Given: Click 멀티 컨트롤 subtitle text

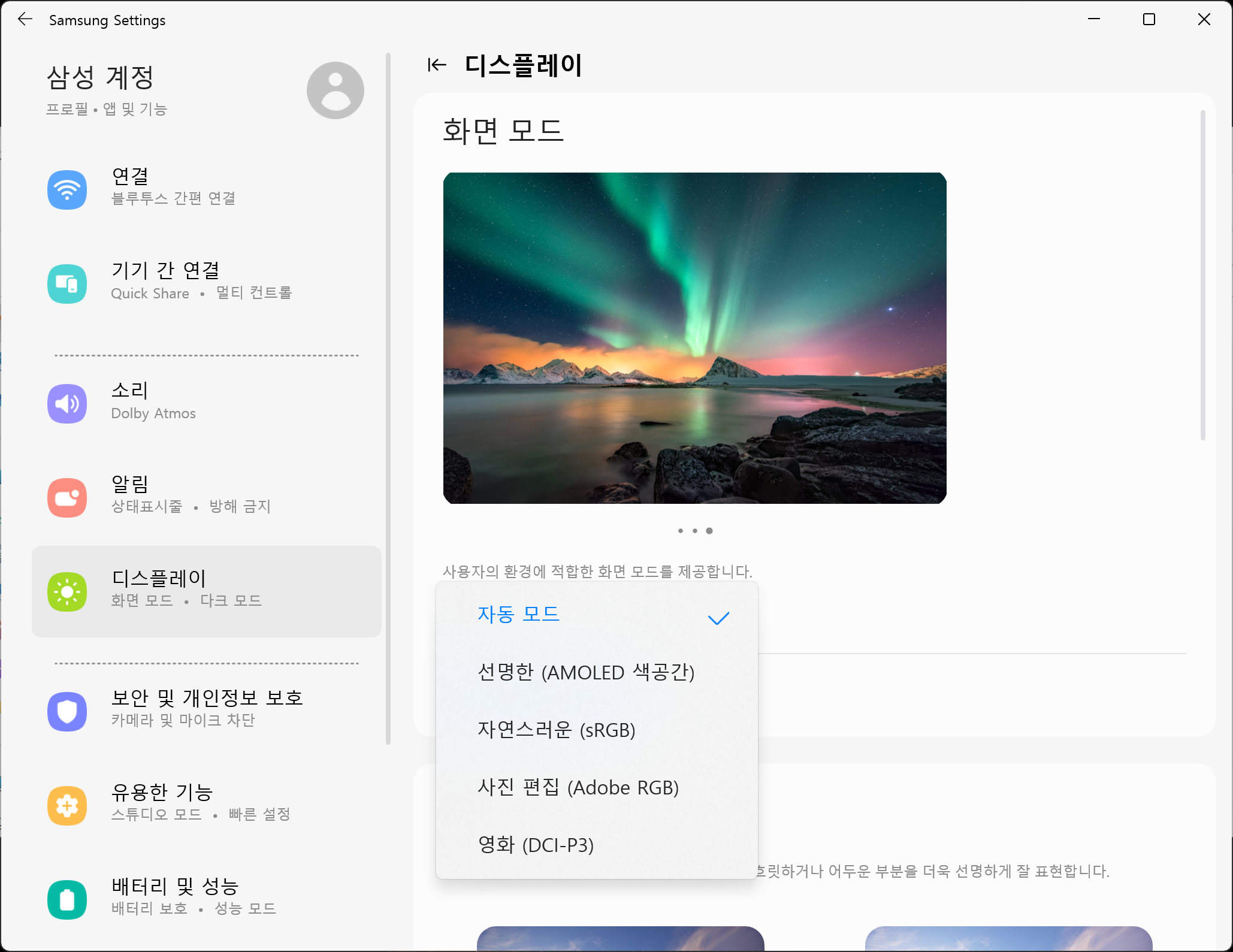Looking at the screenshot, I should (x=253, y=293).
